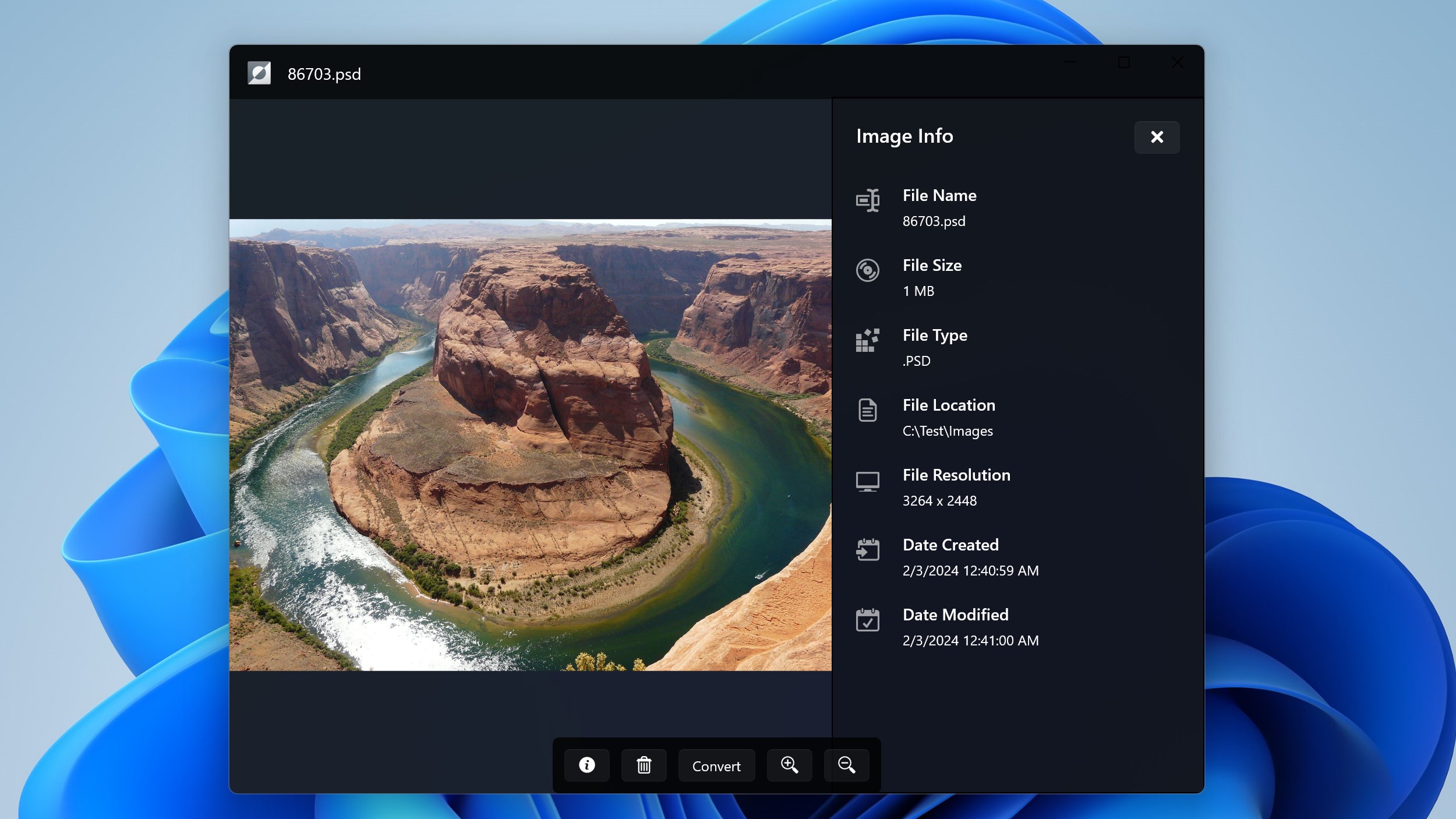This screenshot has width=1456, height=819.
Task: Close the Image Info panel
Action: [1157, 137]
